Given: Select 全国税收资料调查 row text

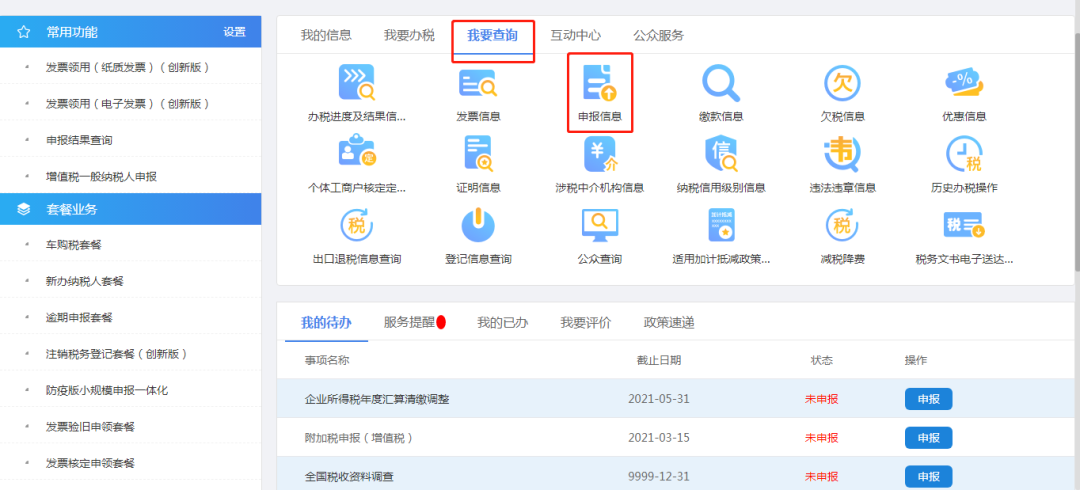Looking at the screenshot, I should 349,477.
